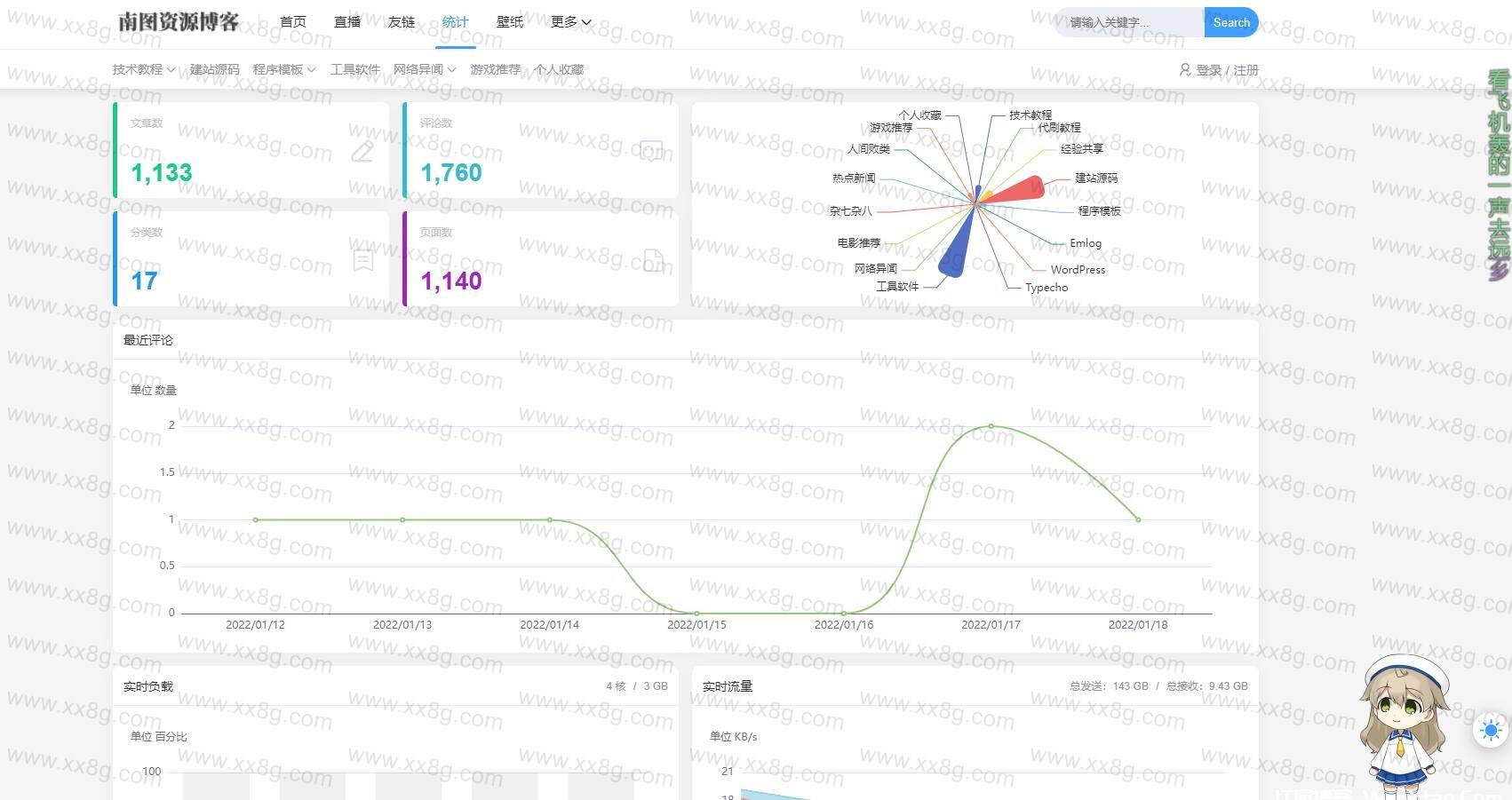Viewport: 1512px width, 800px height.
Task: Click the Search button
Action: pos(1231,22)
